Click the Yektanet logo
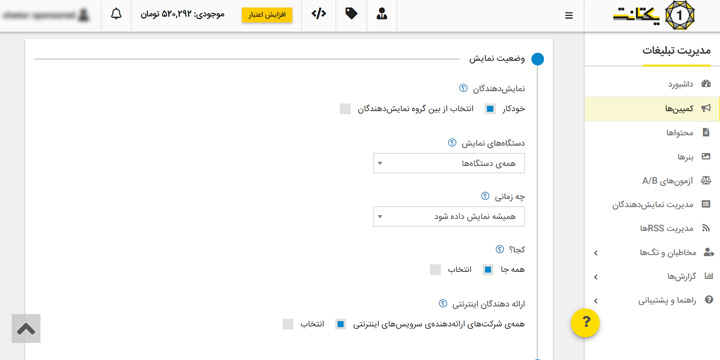 [653, 16]
